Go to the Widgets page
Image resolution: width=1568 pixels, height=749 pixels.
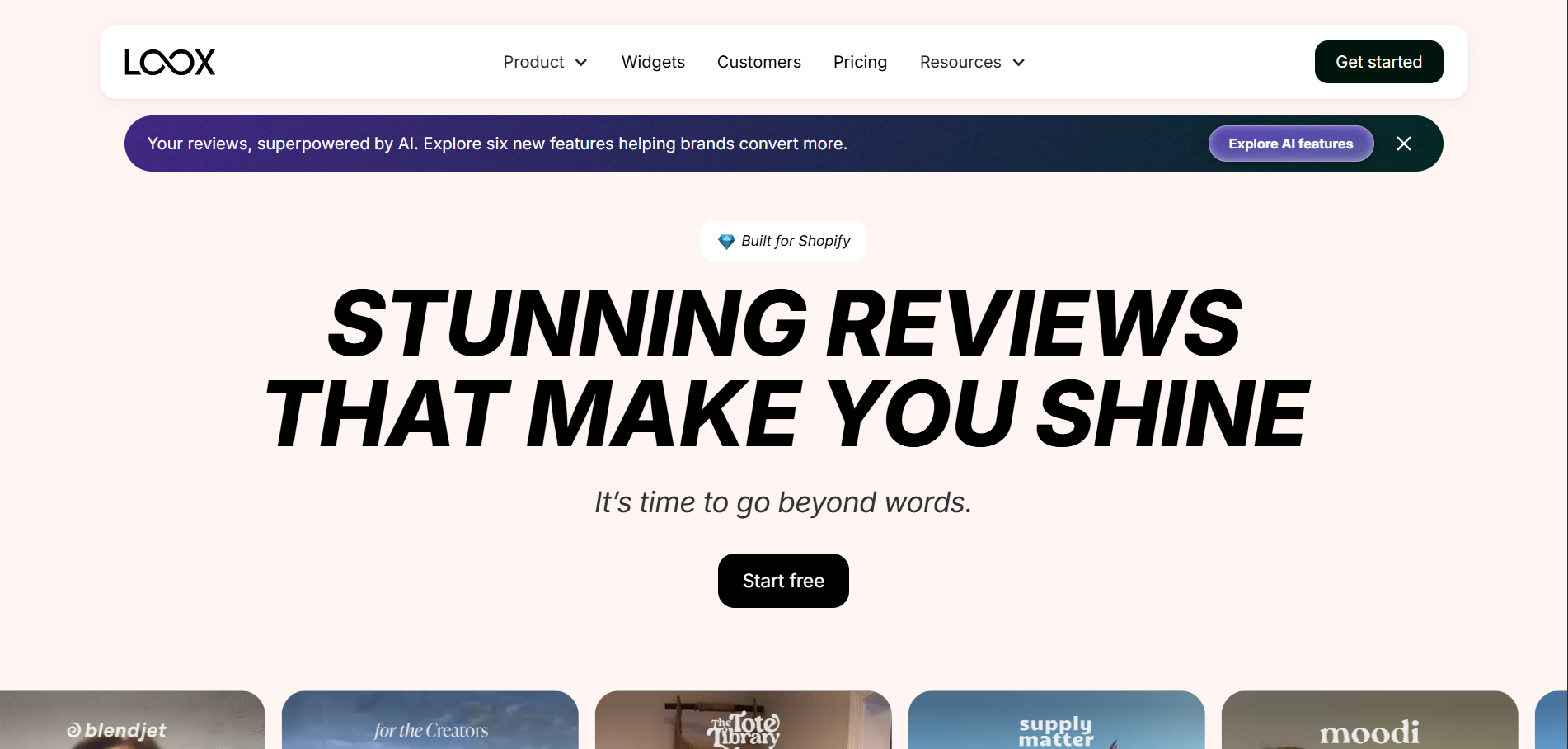pos(653,62)
